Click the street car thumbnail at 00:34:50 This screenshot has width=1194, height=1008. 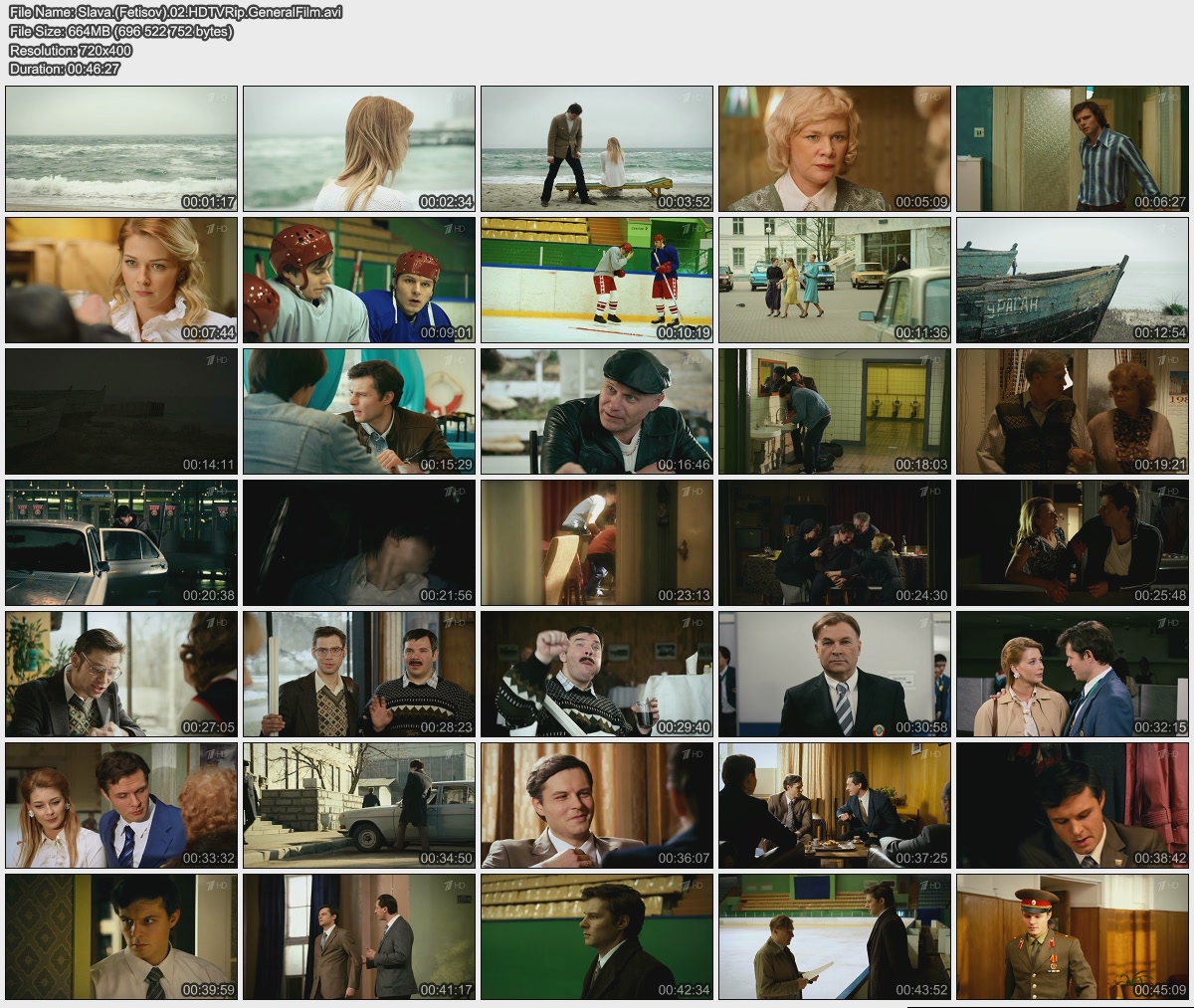pyautogui.click(x=359, y=805)
